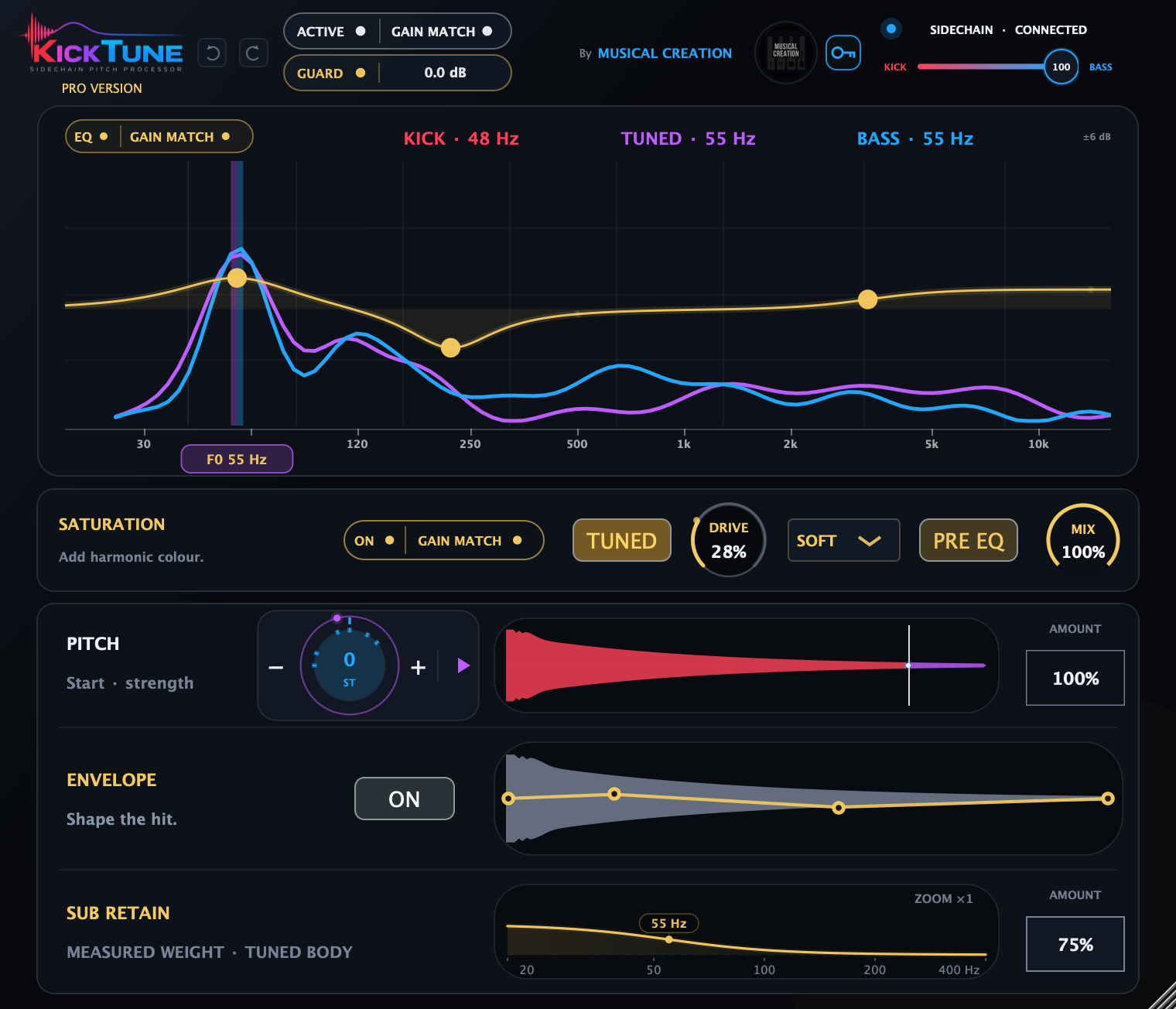Image resolution: width=1176 pixels, height=1009 pixels.
Task: Decrease pitch with the minus button
Action: click(x=276, y=667)
